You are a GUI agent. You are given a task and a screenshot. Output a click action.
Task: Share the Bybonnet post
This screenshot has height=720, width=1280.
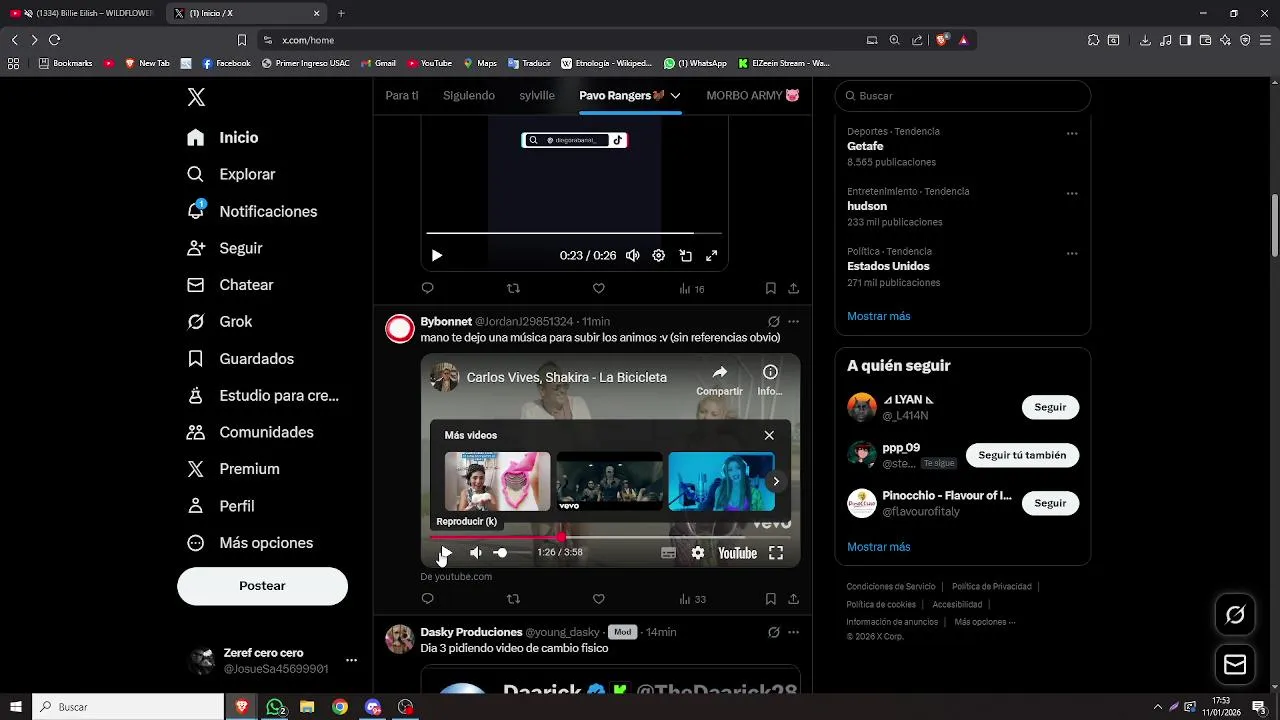click(x=793, y=599)
